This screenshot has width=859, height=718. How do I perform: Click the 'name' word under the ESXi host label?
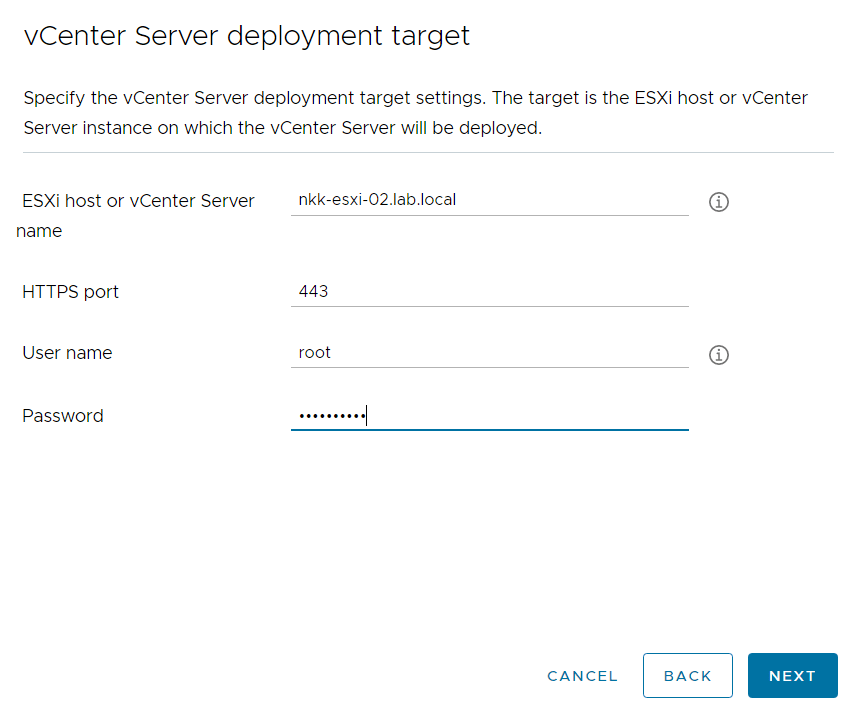39,231
